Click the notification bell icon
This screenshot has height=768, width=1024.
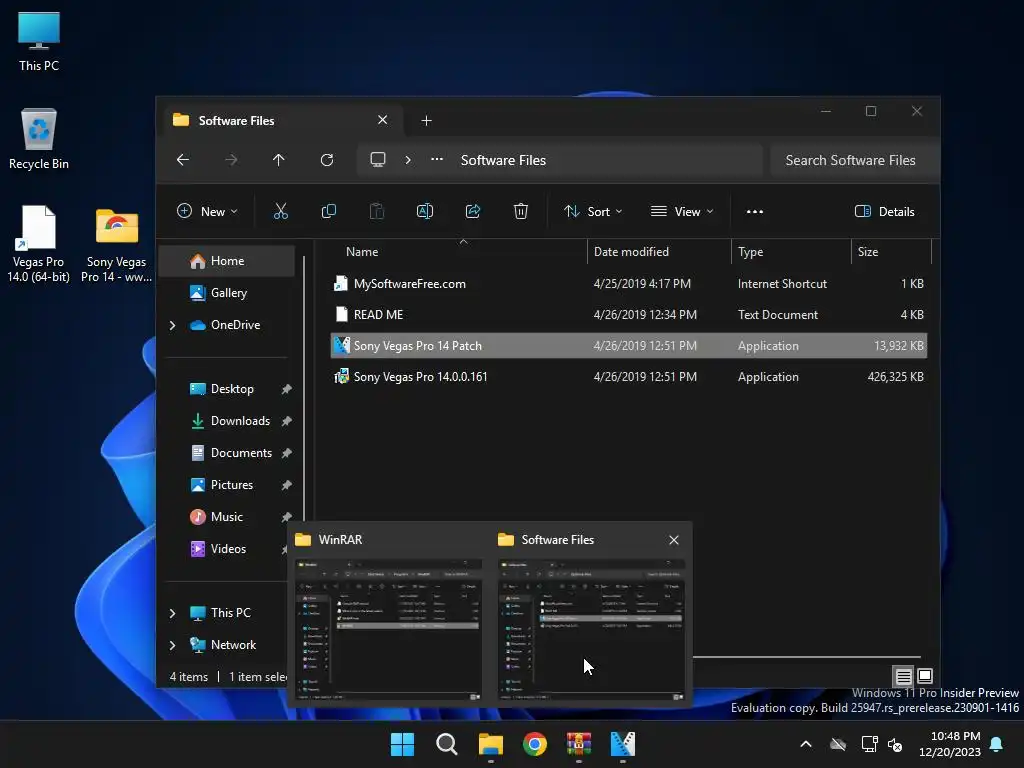pos(997,744)
